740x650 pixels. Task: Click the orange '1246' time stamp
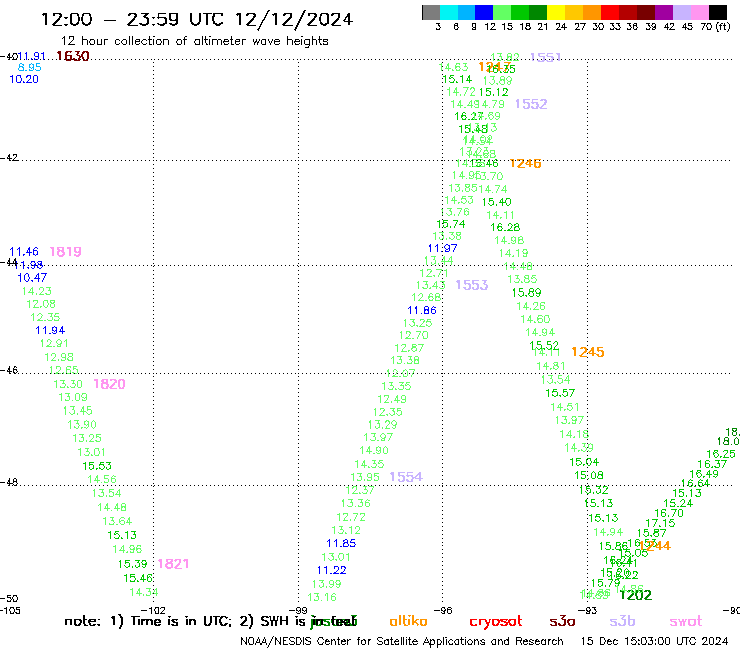525,163
